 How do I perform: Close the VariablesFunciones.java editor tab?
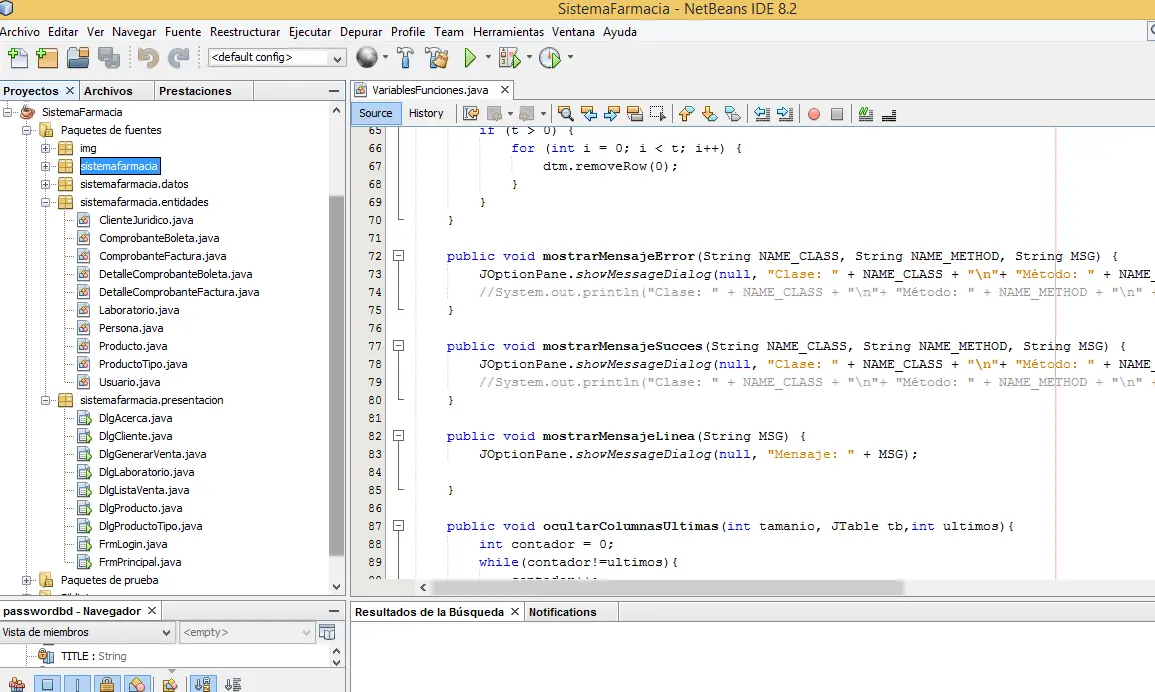[504, 90]
